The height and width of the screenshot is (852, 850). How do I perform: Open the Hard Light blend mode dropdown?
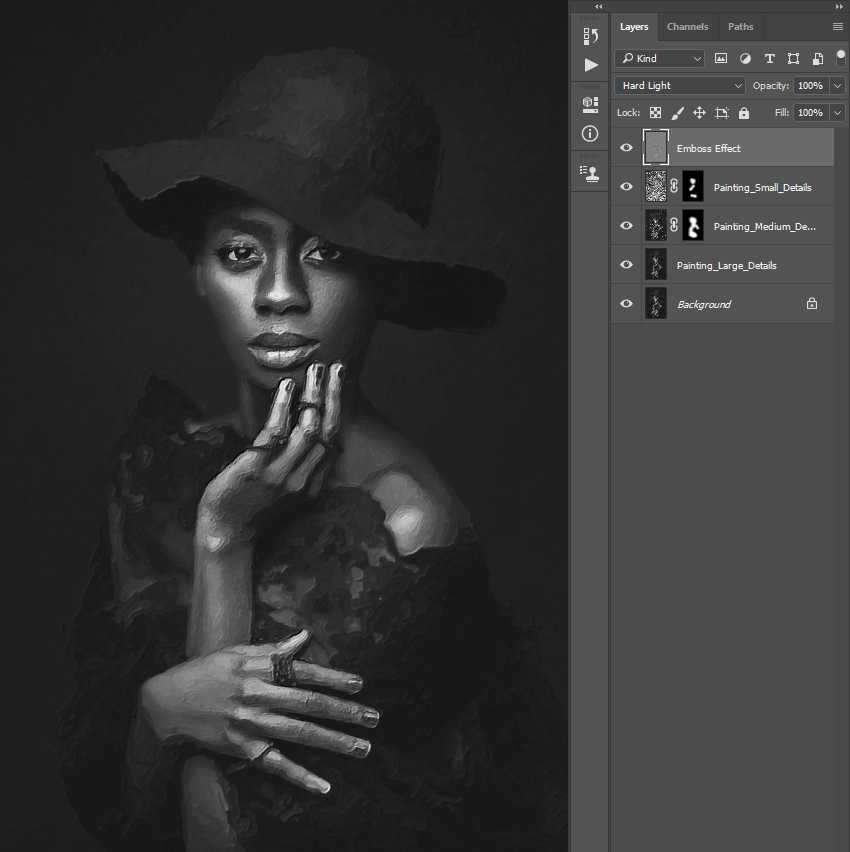coord(680,86)
